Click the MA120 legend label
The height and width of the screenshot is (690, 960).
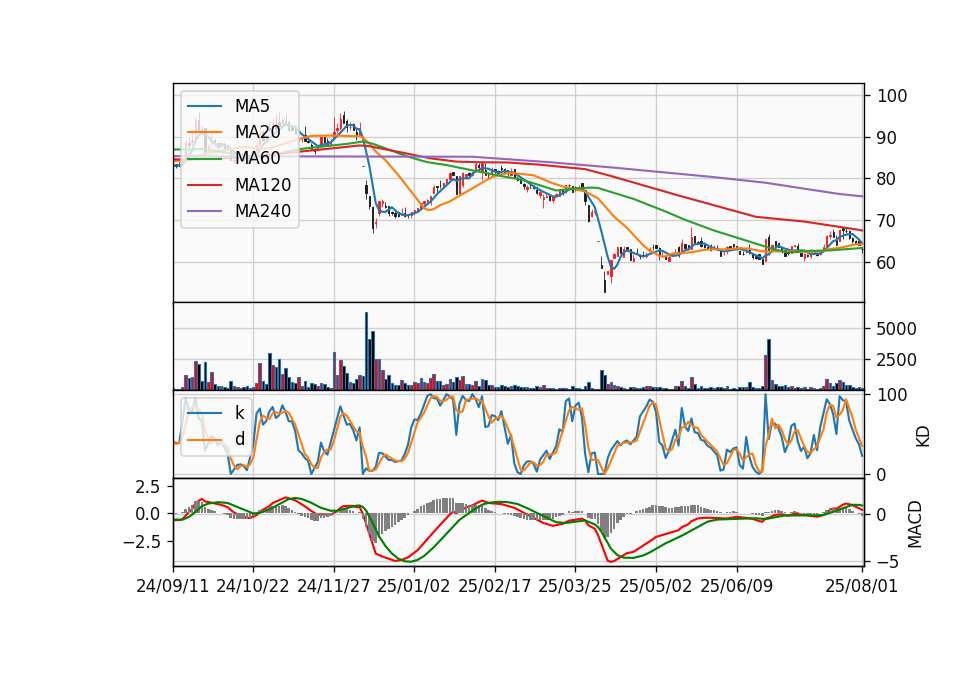(x=263, y=185)
